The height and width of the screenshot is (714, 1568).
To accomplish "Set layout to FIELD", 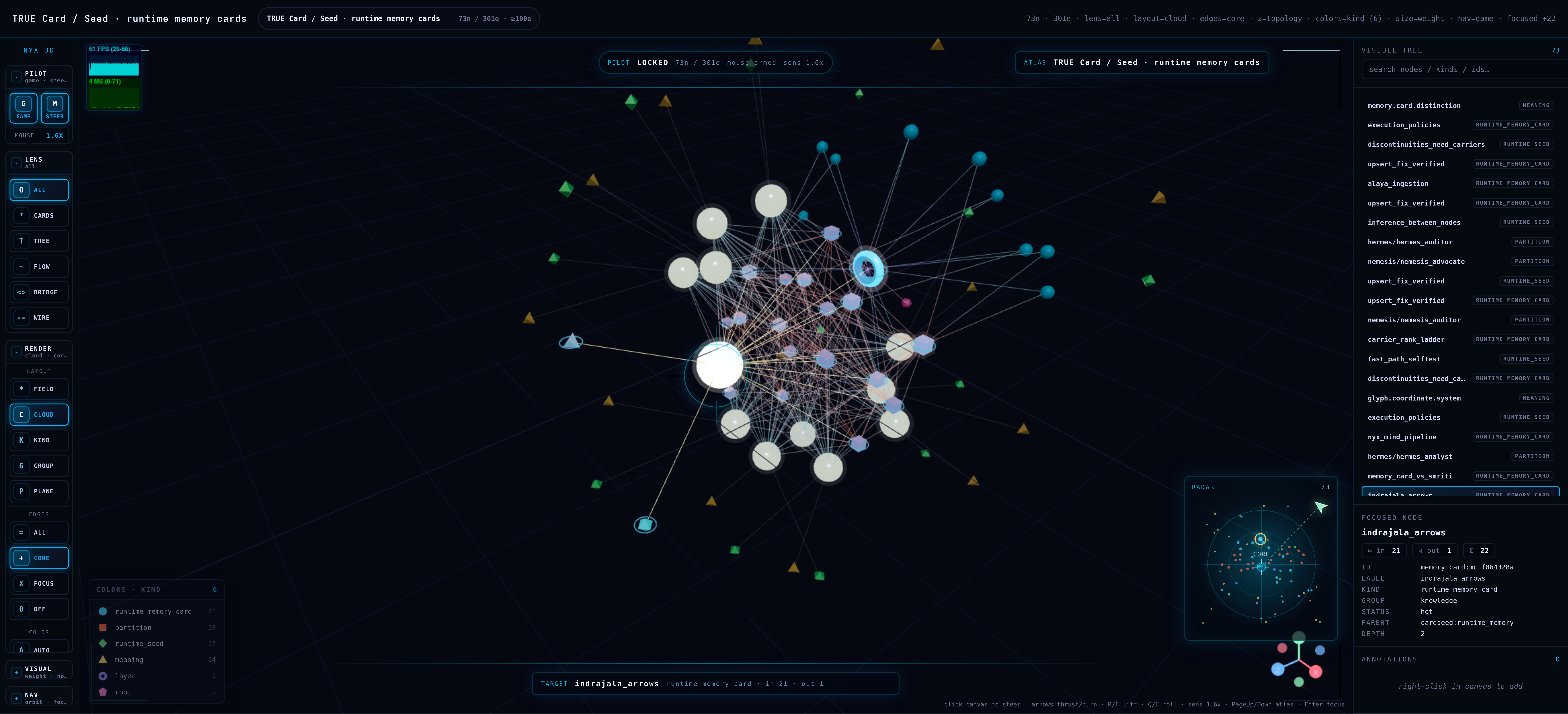I will [x=39, y=389].
